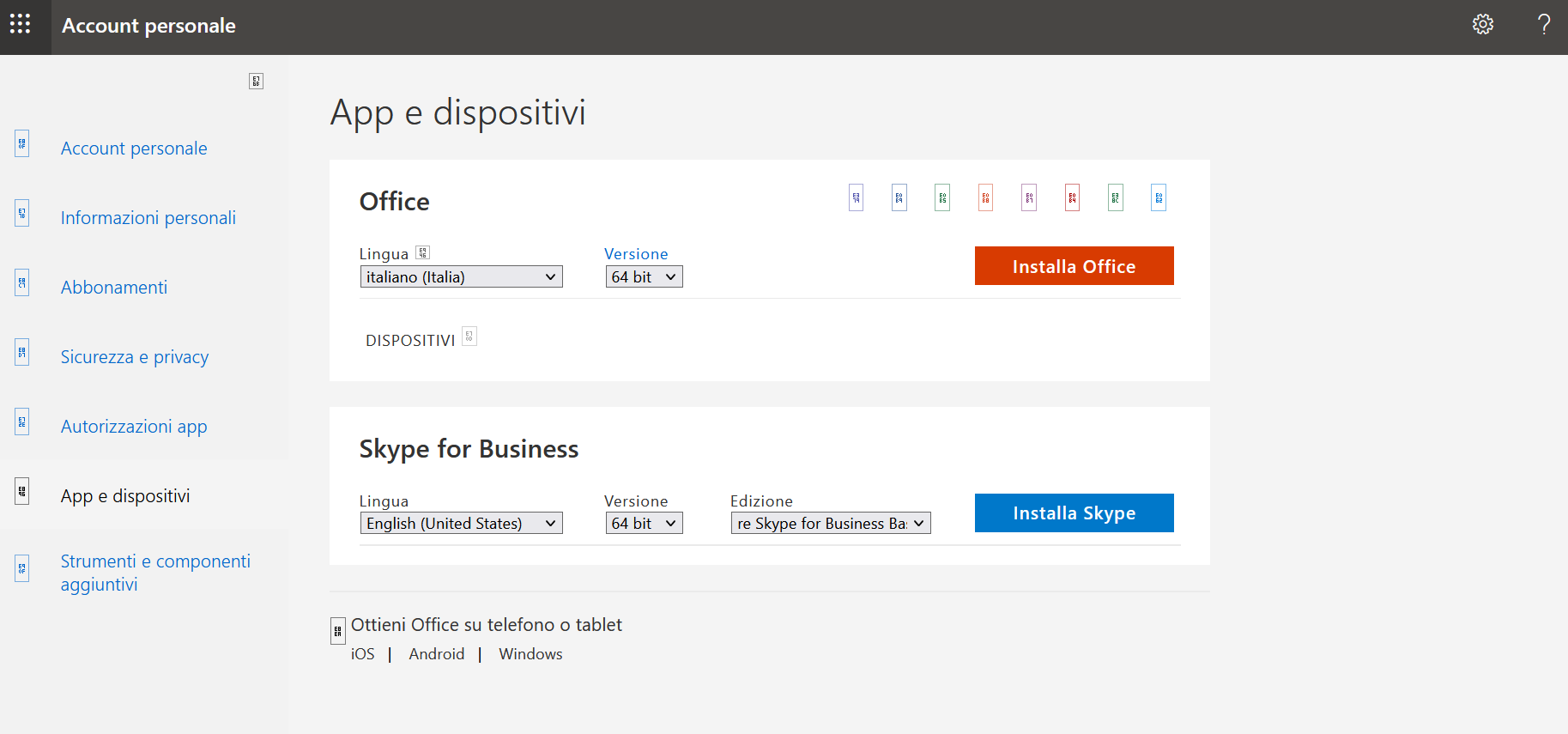Click the icon beside Account personale in sidebar
The height and width of the screenshot is (734, 1568).
pos(22,143)
